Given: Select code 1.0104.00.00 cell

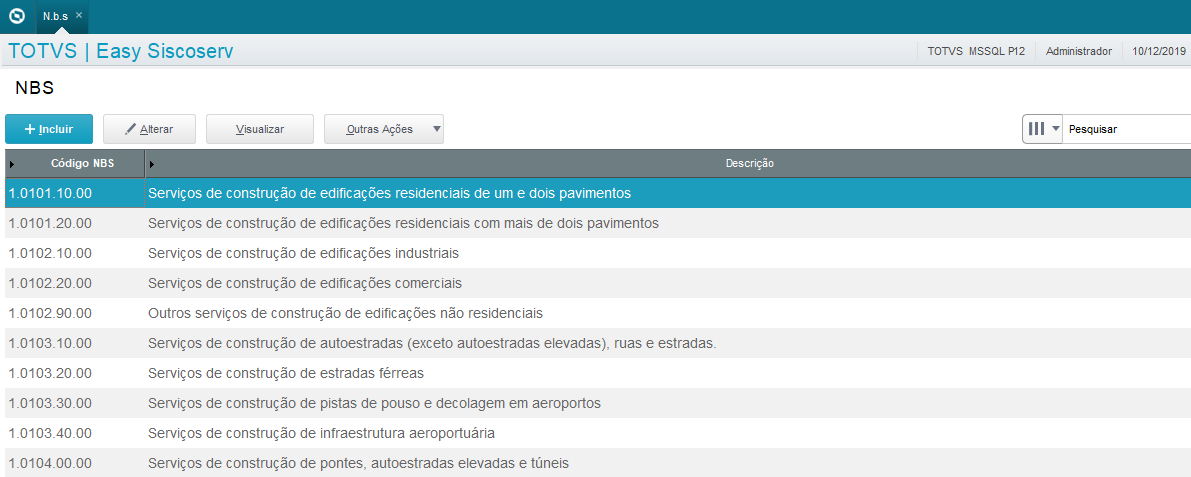Looking at the screenshot, I should click(x=74, y=463).
